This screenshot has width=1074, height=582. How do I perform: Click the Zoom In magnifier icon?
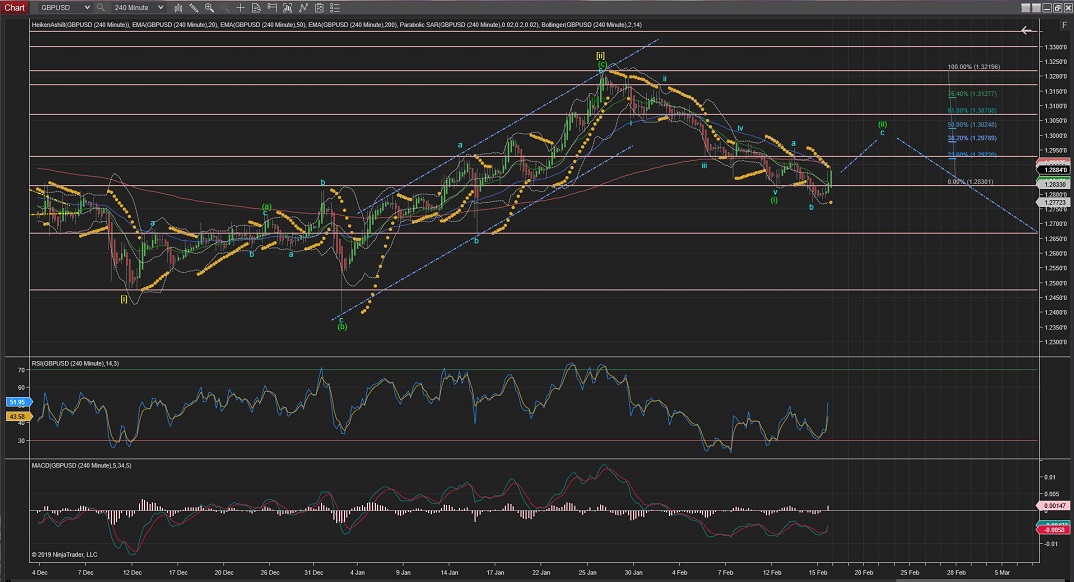click(210, 8)
